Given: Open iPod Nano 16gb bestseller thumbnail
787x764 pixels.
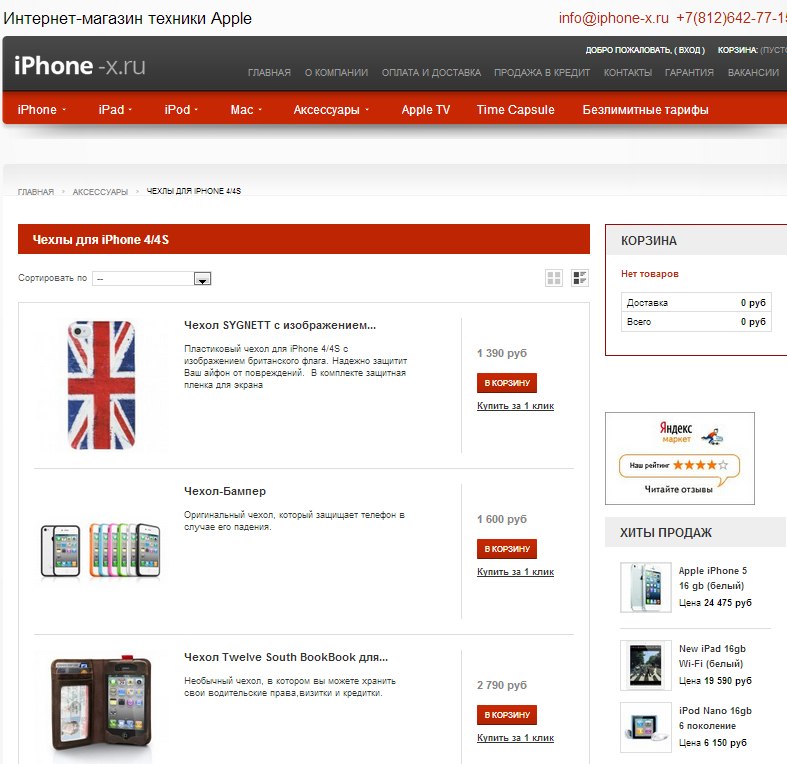Looking at the screenshot, I should [x=645, y=727].
